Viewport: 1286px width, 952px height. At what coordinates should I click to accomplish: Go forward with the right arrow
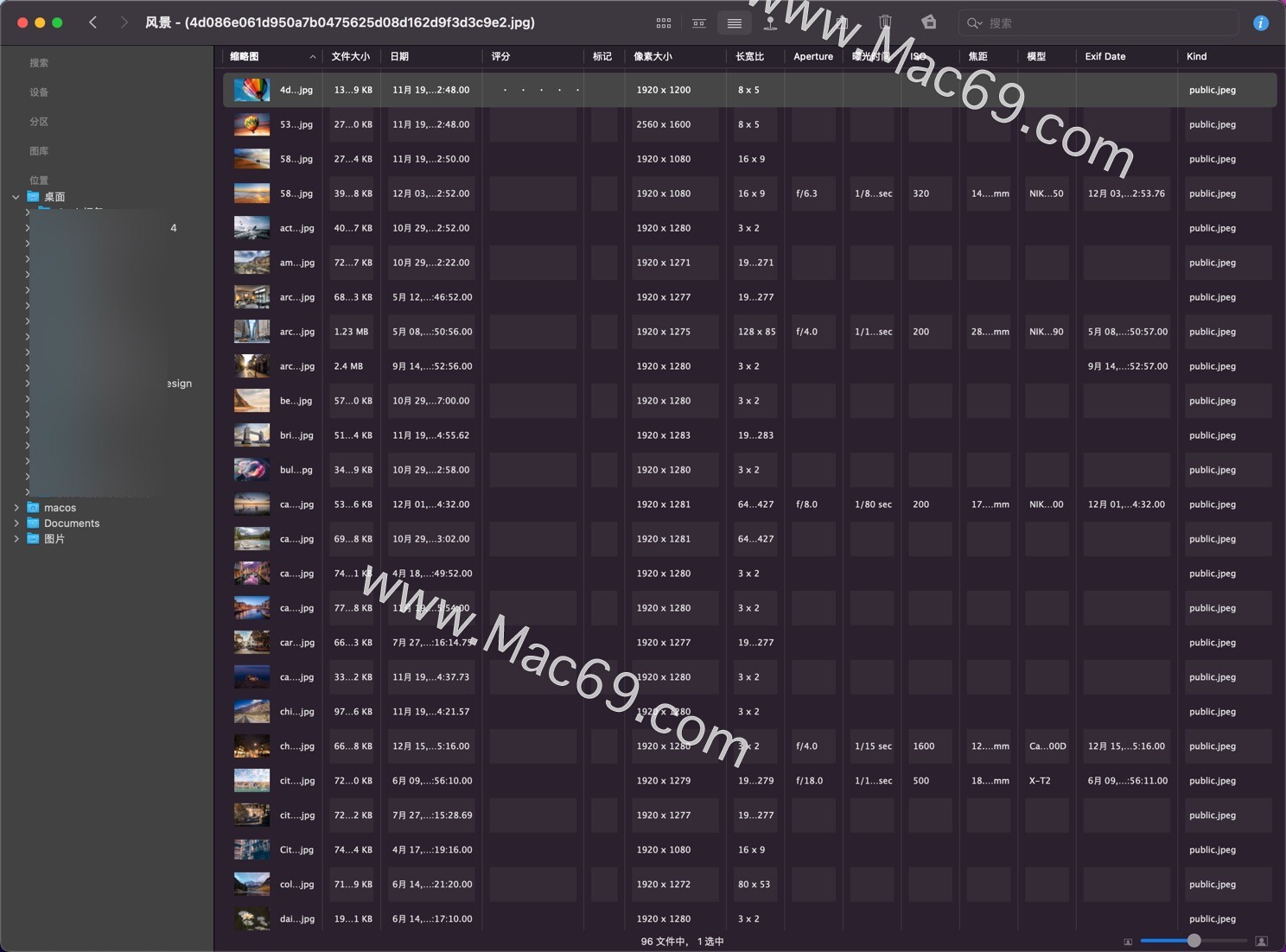tap(124, 22)
